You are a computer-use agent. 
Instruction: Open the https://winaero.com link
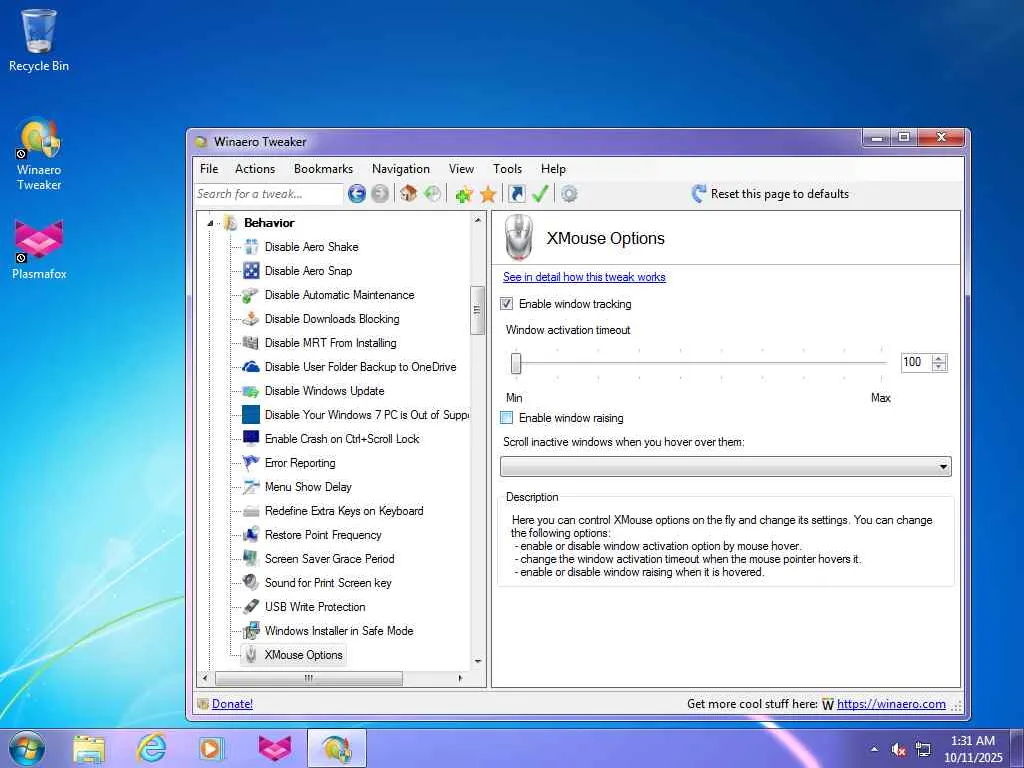pos(891,704)
